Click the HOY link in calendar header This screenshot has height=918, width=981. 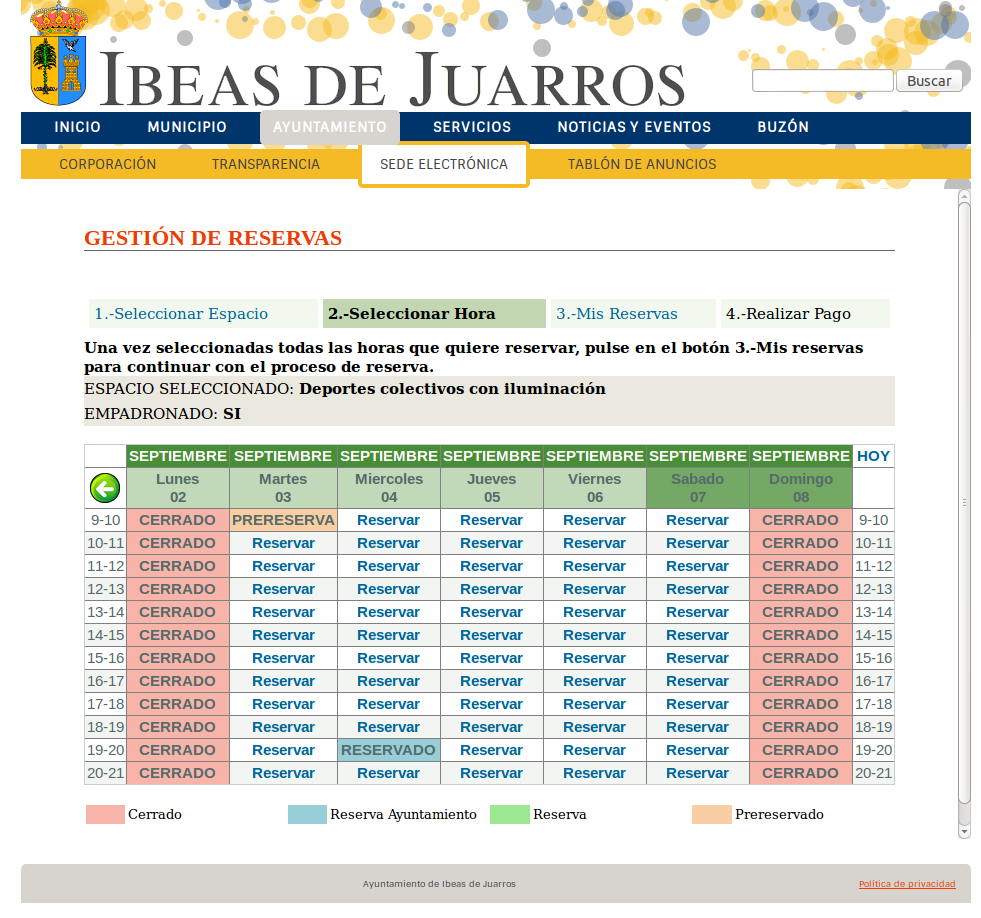pyautogui.click(x=873, y=456)
